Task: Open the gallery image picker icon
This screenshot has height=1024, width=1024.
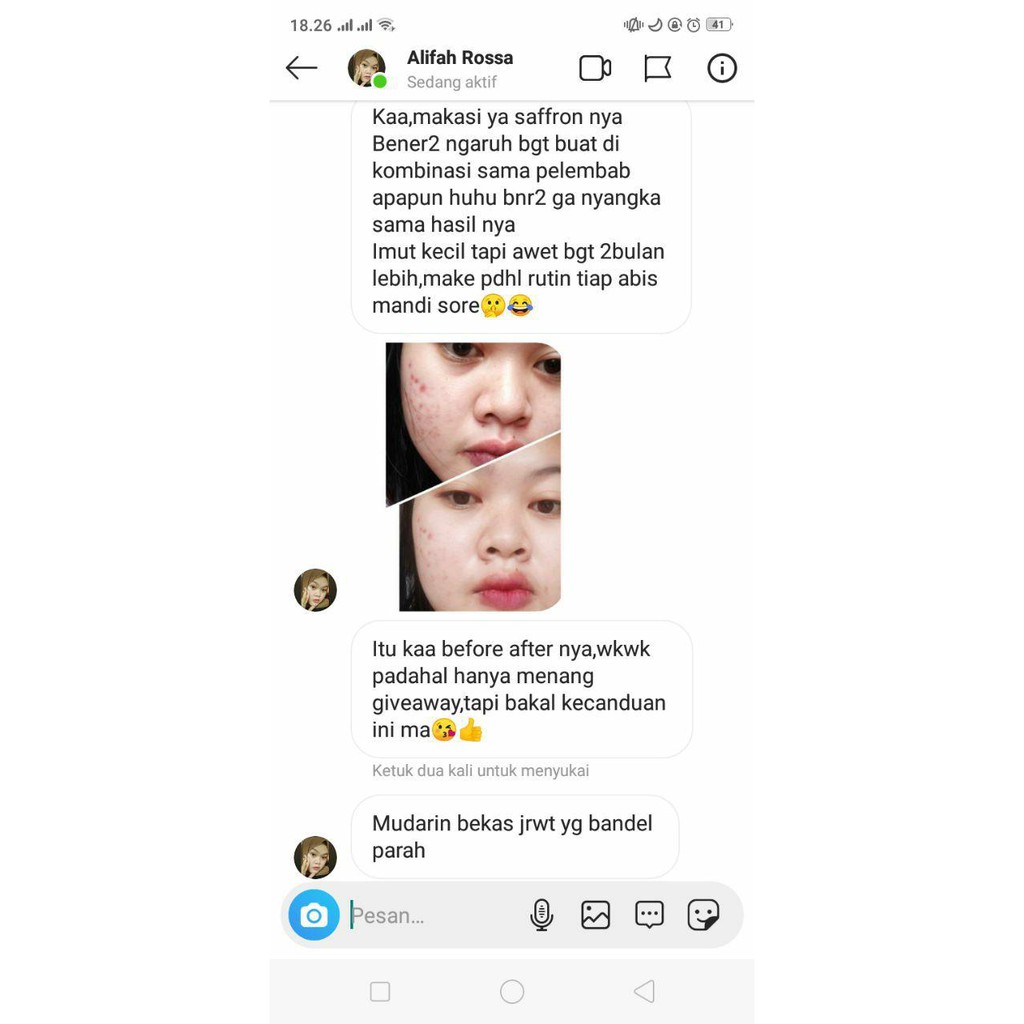Action: click(x=595, y=915)
